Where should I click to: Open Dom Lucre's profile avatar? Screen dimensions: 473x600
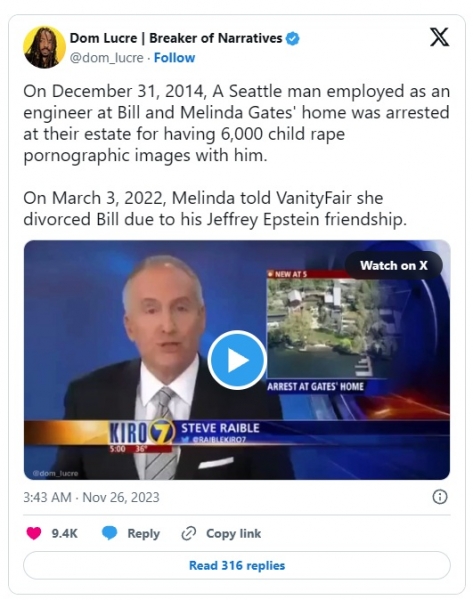click(x=44, y=47)
